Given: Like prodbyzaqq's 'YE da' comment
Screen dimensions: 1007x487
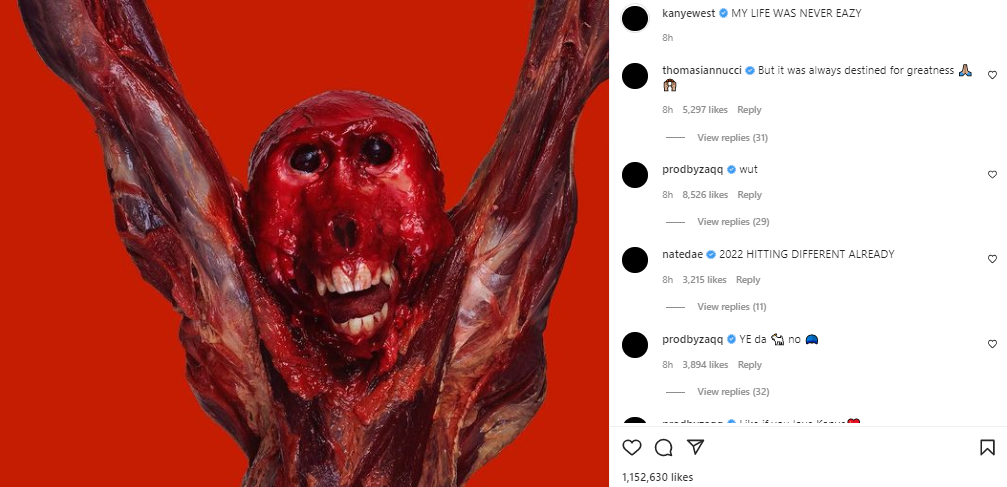Looking at the screenshot, I should pyautogui.click(x=992, y=344).
